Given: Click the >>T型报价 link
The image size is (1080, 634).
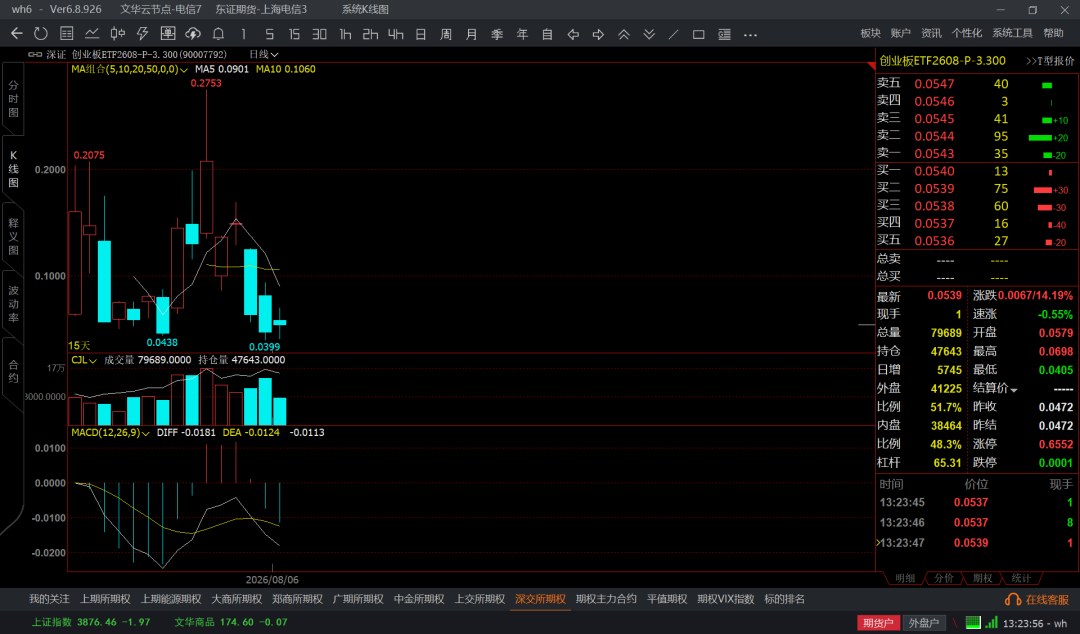Looking at the screenshot, I should (1050, 61).
